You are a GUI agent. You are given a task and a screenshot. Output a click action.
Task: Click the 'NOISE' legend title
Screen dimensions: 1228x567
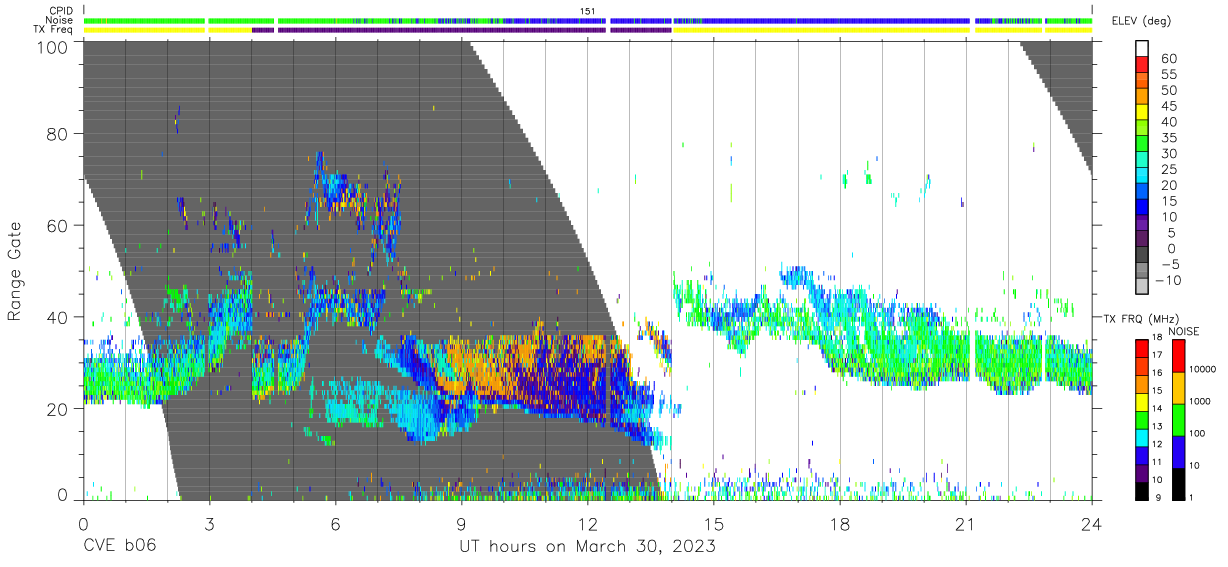click(x=1184, y=331)
